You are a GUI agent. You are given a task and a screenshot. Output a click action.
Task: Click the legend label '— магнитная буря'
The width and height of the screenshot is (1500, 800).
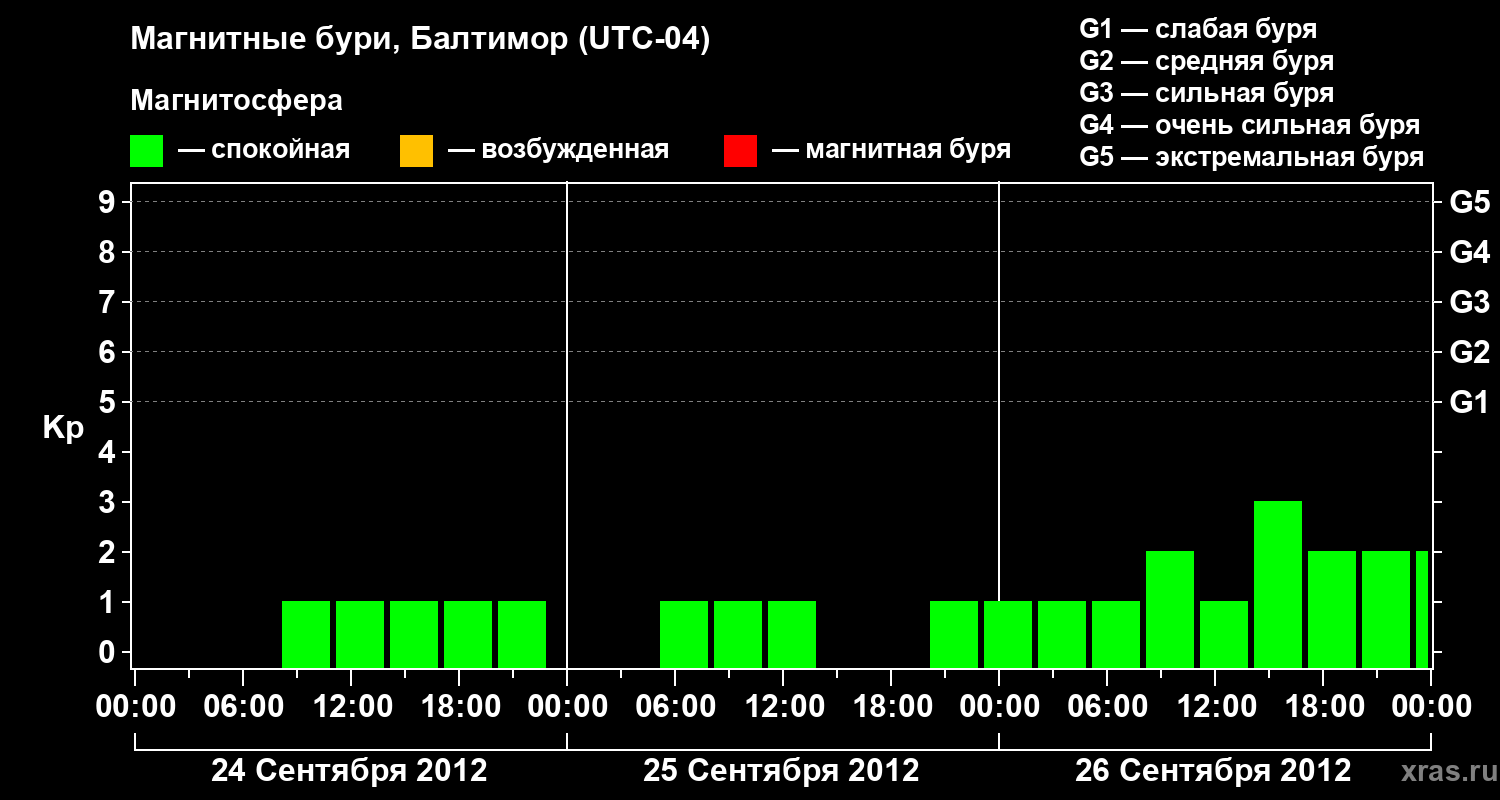coord(891,151)
